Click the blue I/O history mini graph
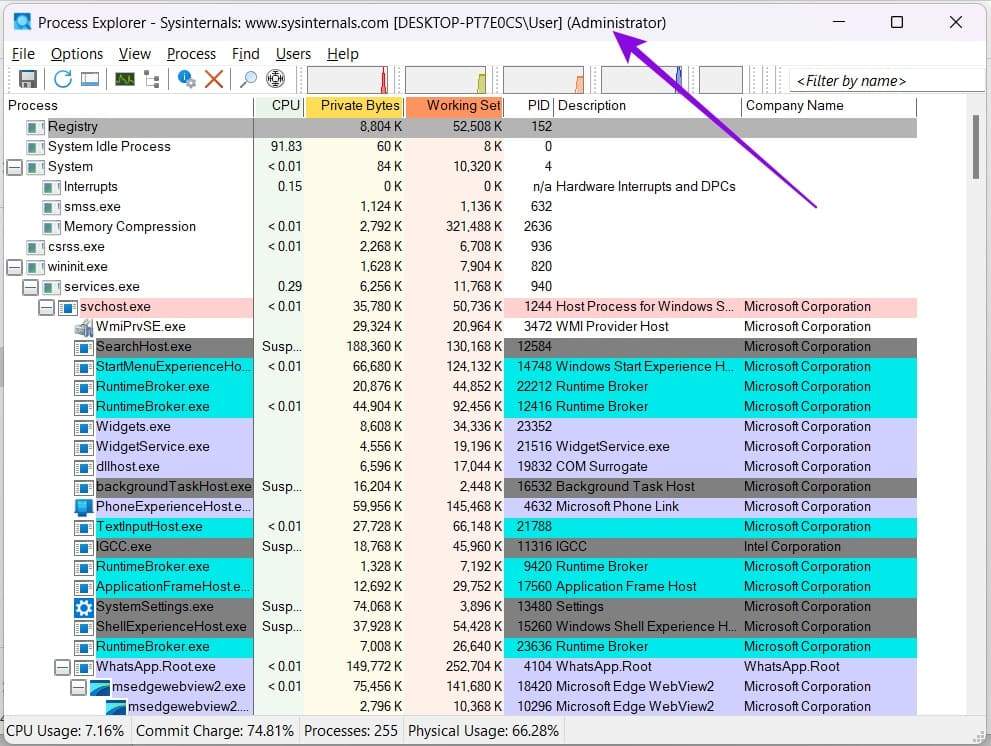 tap(641, 80)
